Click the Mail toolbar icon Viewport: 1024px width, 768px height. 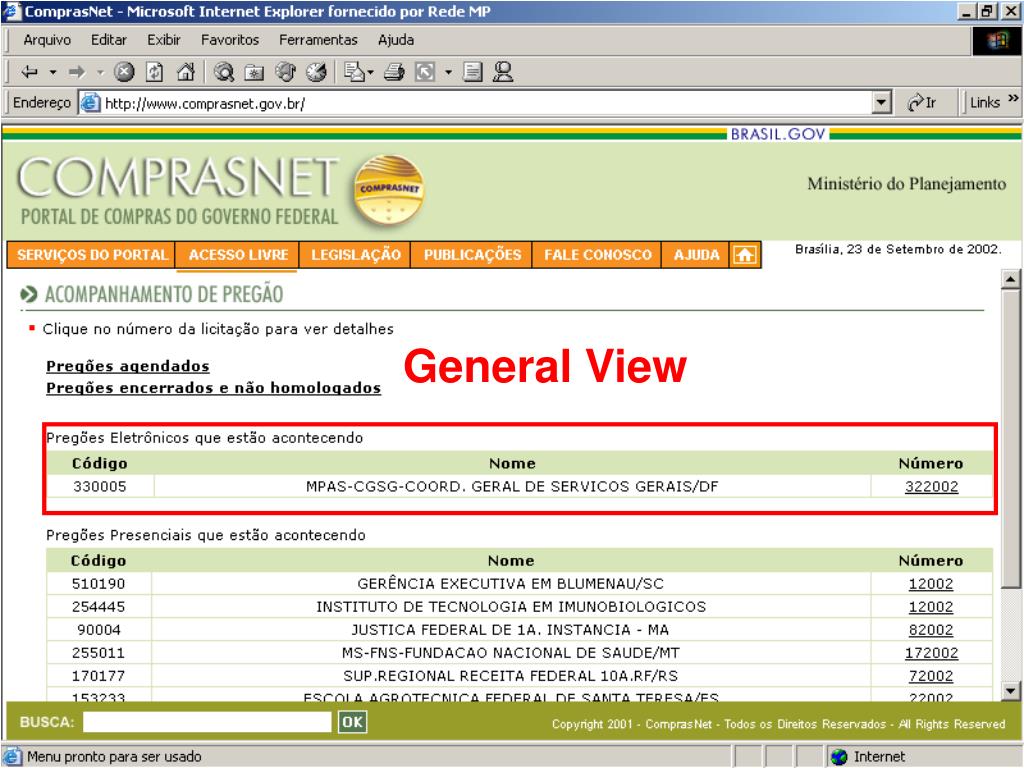(x=355, y=72)
